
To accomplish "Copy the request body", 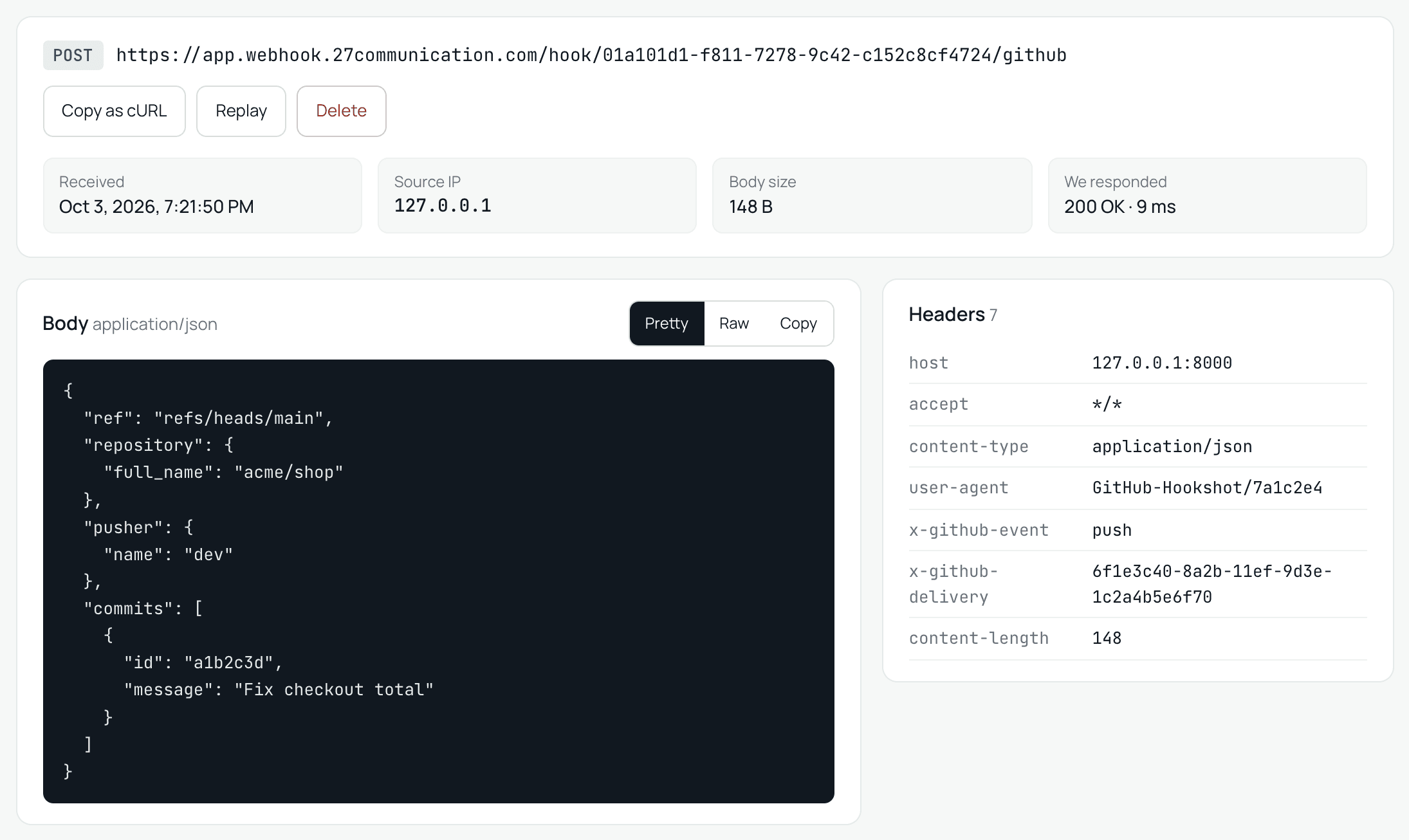I will tap(798, 324).
